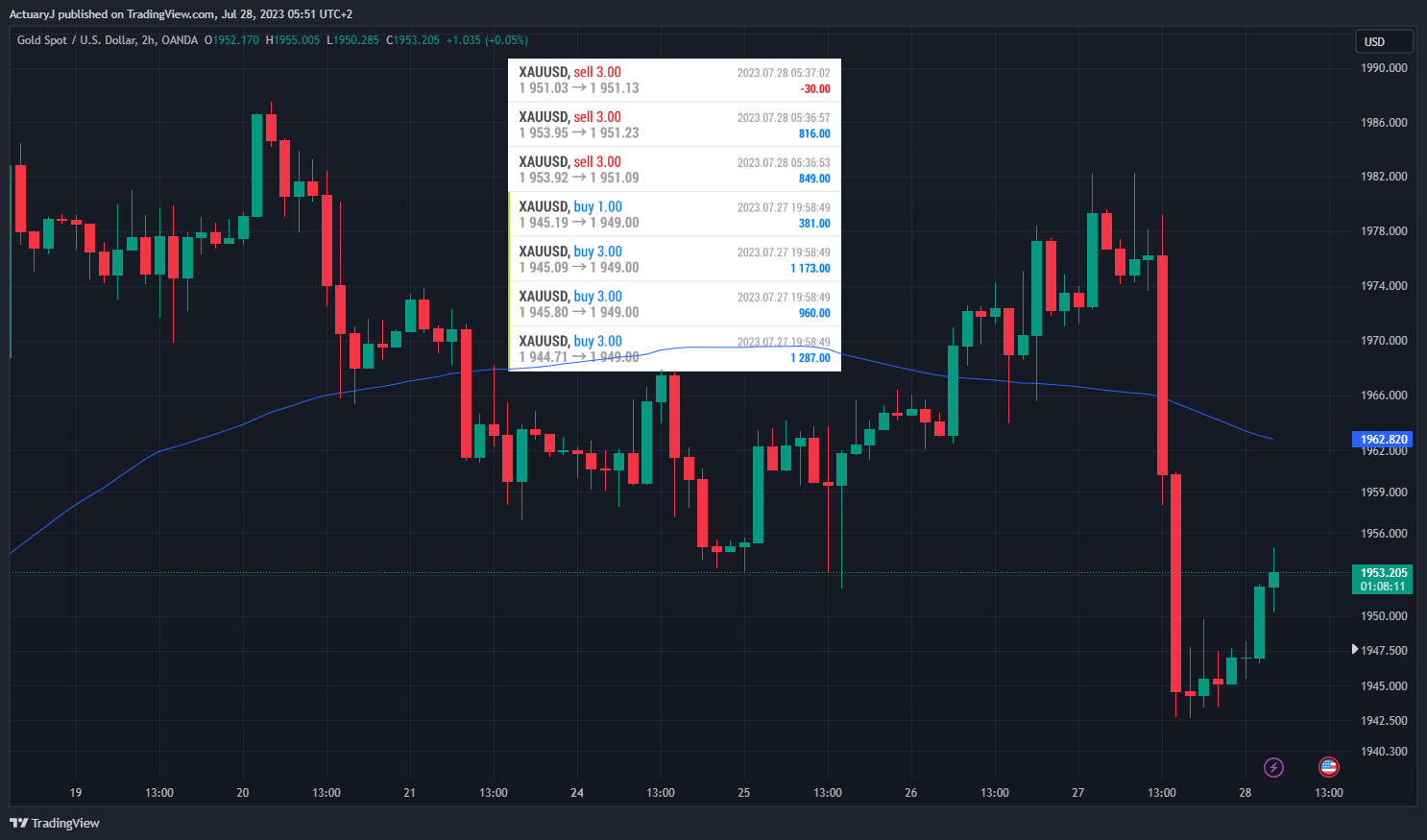Image resolution: width=1427 pixels, height=840 pixels.
Task: Click the 1970.000 price axis label
Action: pos(1384,341)
